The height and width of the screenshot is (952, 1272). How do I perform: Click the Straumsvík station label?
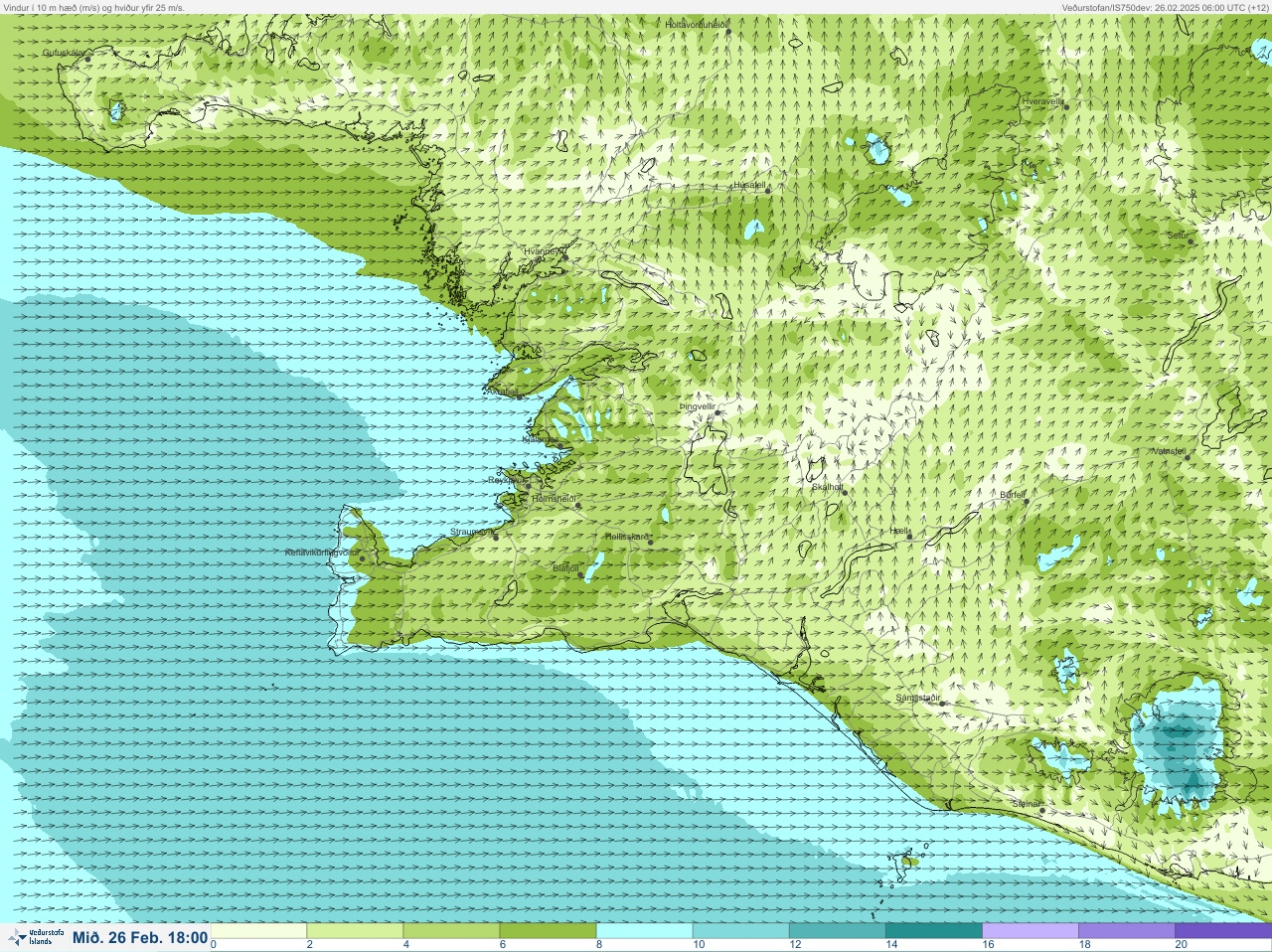click(x=471, y=532)
